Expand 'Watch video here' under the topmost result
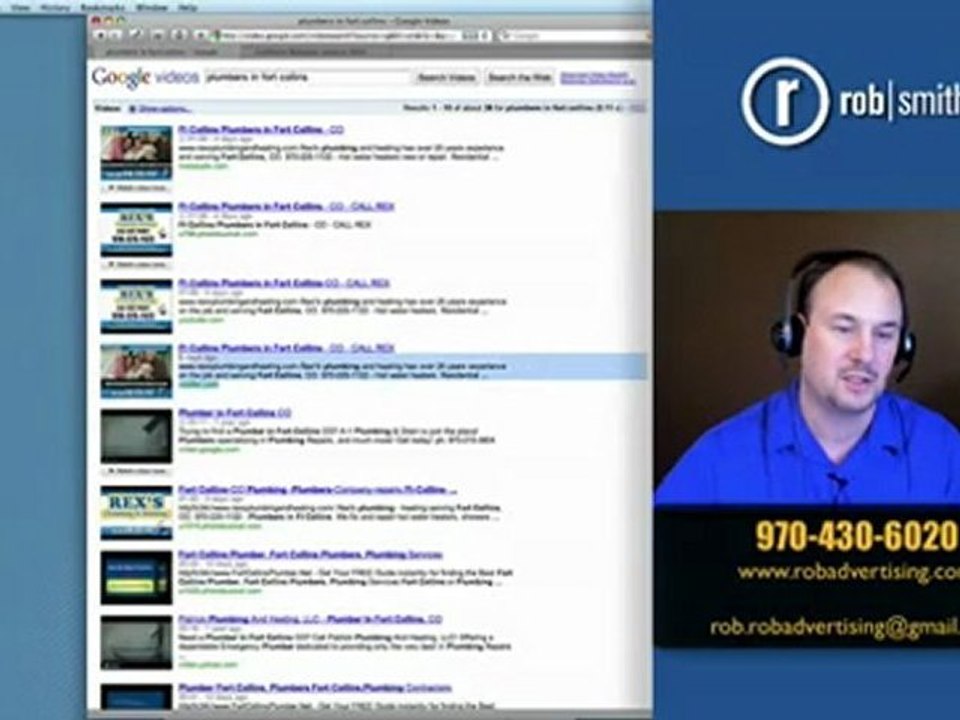Viewport: 960px width, 720px height. tap(137, 187)
